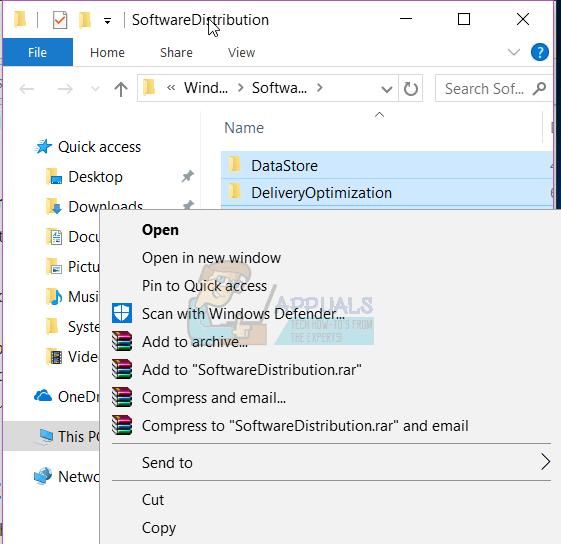
Task: Open System folder in navigation pane
Action: click(83, 327)
